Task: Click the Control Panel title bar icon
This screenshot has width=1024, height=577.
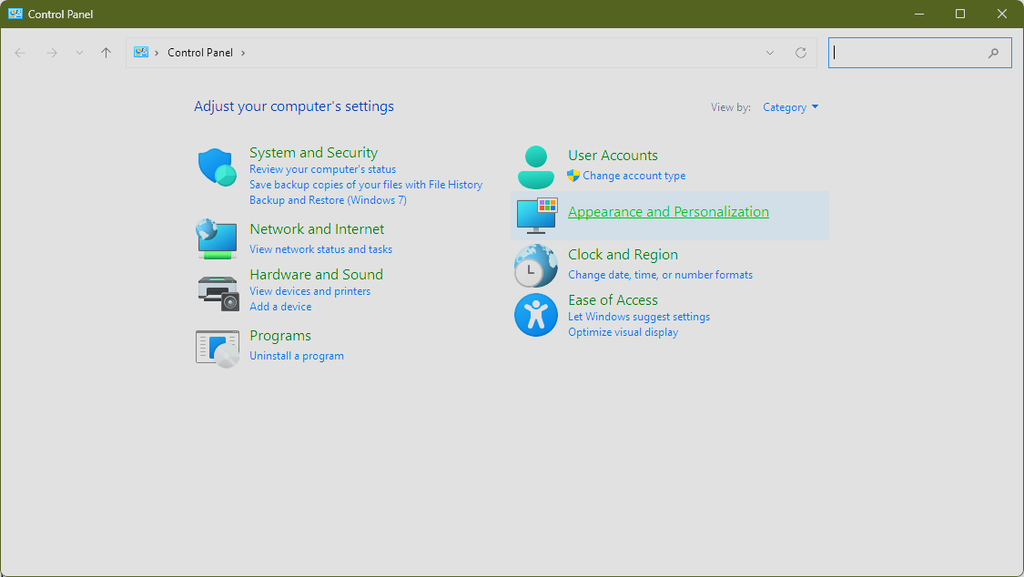Action: pyautogui.click(x=15, y=14)
